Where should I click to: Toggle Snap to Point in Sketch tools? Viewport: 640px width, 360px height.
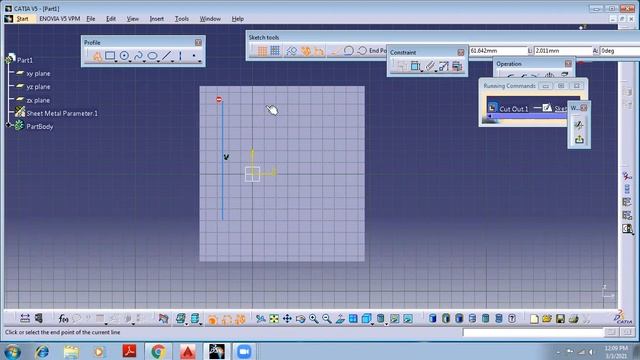tap(275, 51)
